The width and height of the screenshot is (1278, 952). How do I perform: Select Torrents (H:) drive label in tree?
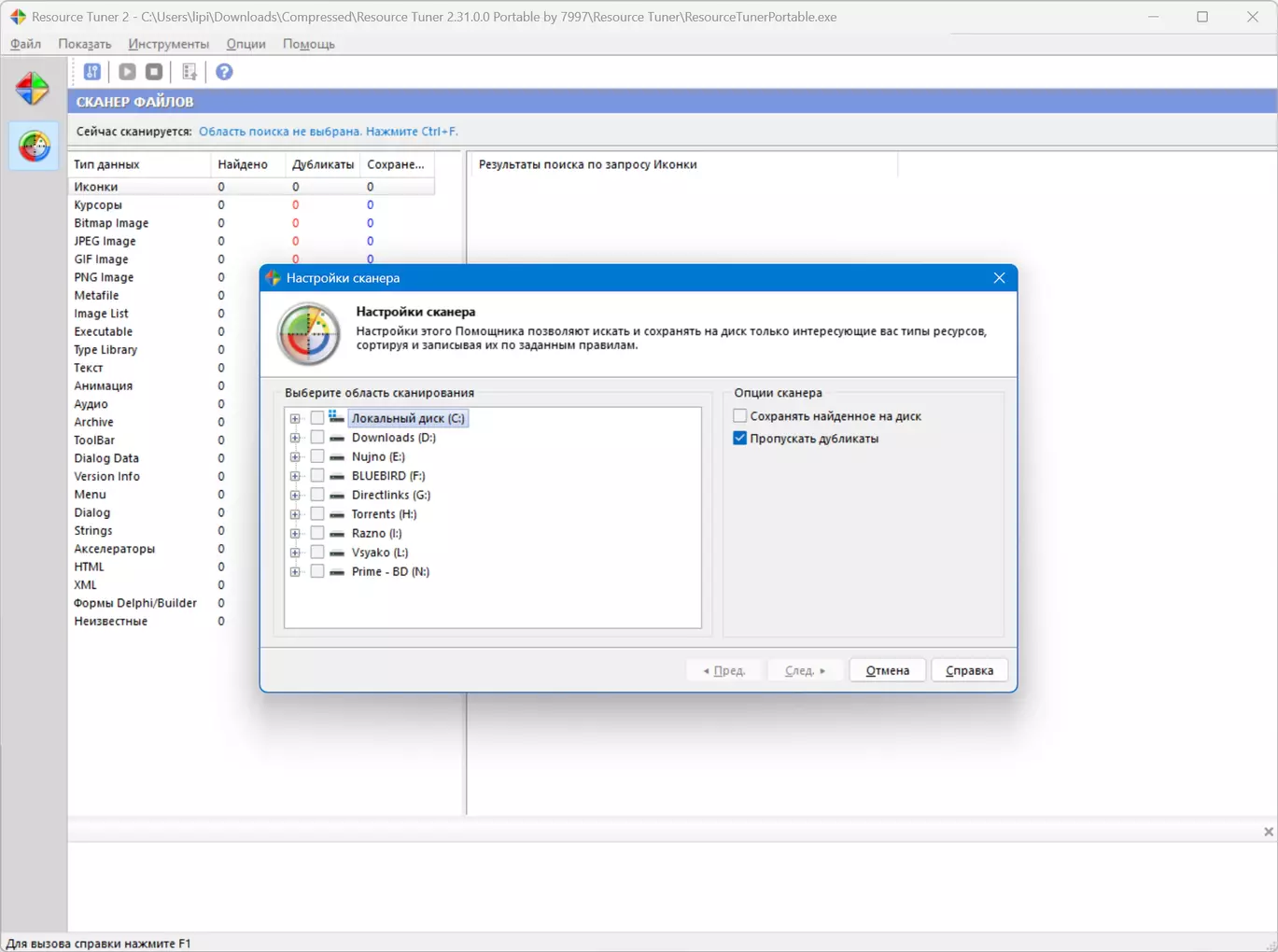click(384, 514)
